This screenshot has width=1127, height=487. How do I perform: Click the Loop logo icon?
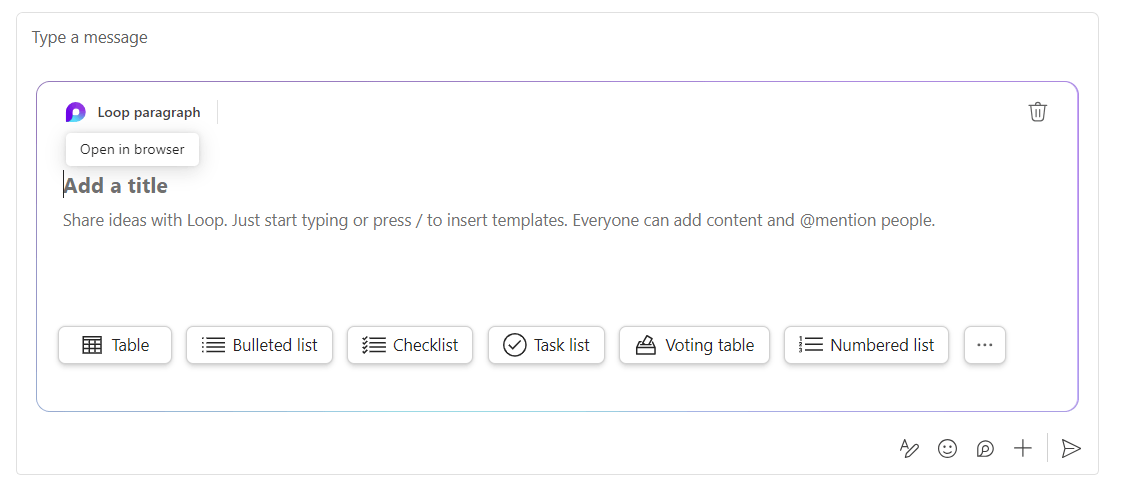coord(75,113)
